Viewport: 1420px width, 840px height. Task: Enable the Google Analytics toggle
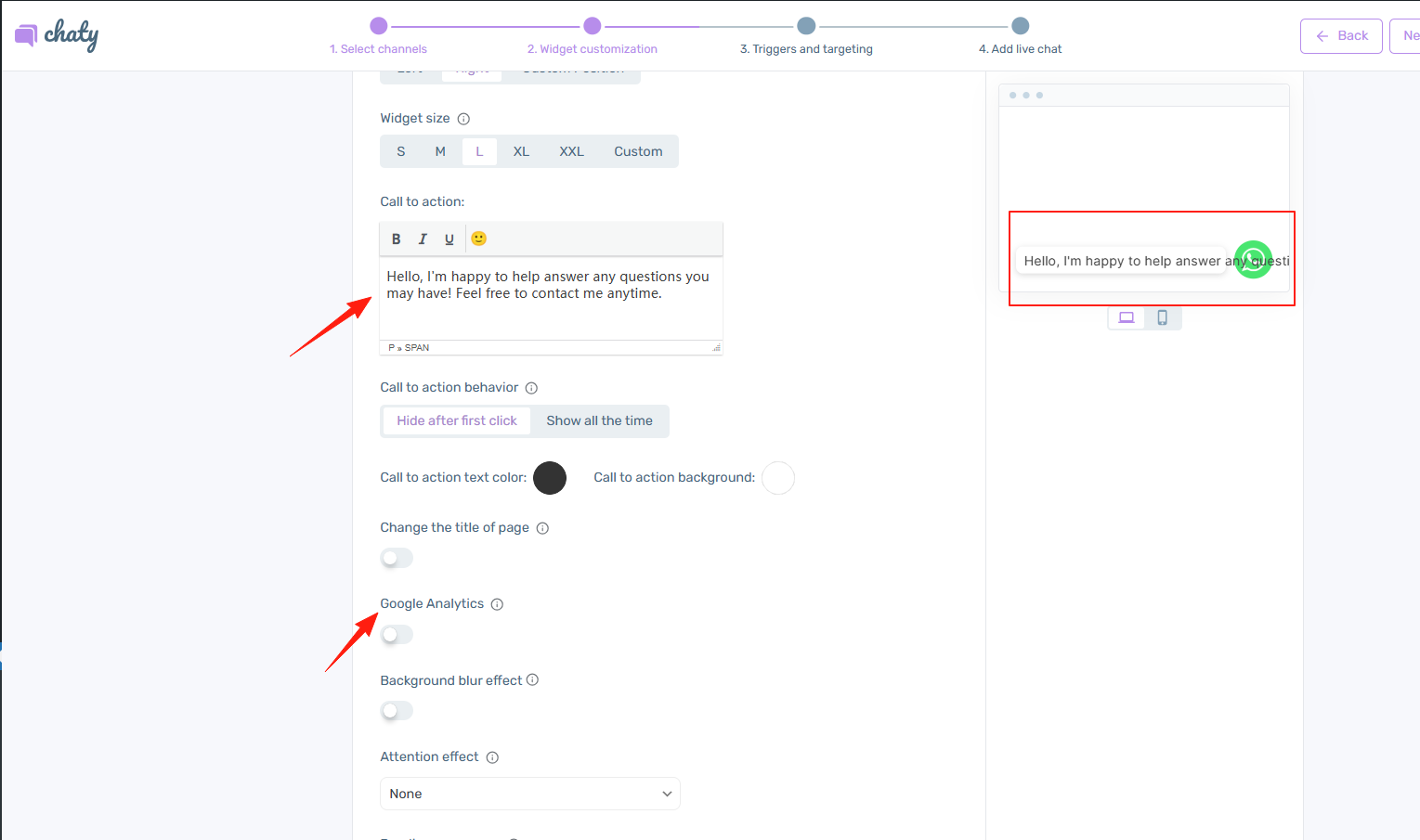[x=397, y=634]
